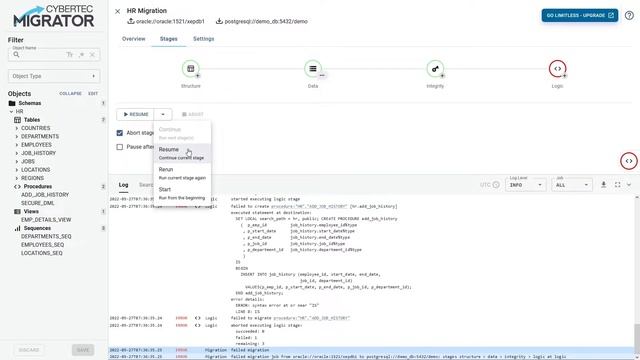Collapse the log panel with the chevron
The image size is (640, 360).
[629, 185]
